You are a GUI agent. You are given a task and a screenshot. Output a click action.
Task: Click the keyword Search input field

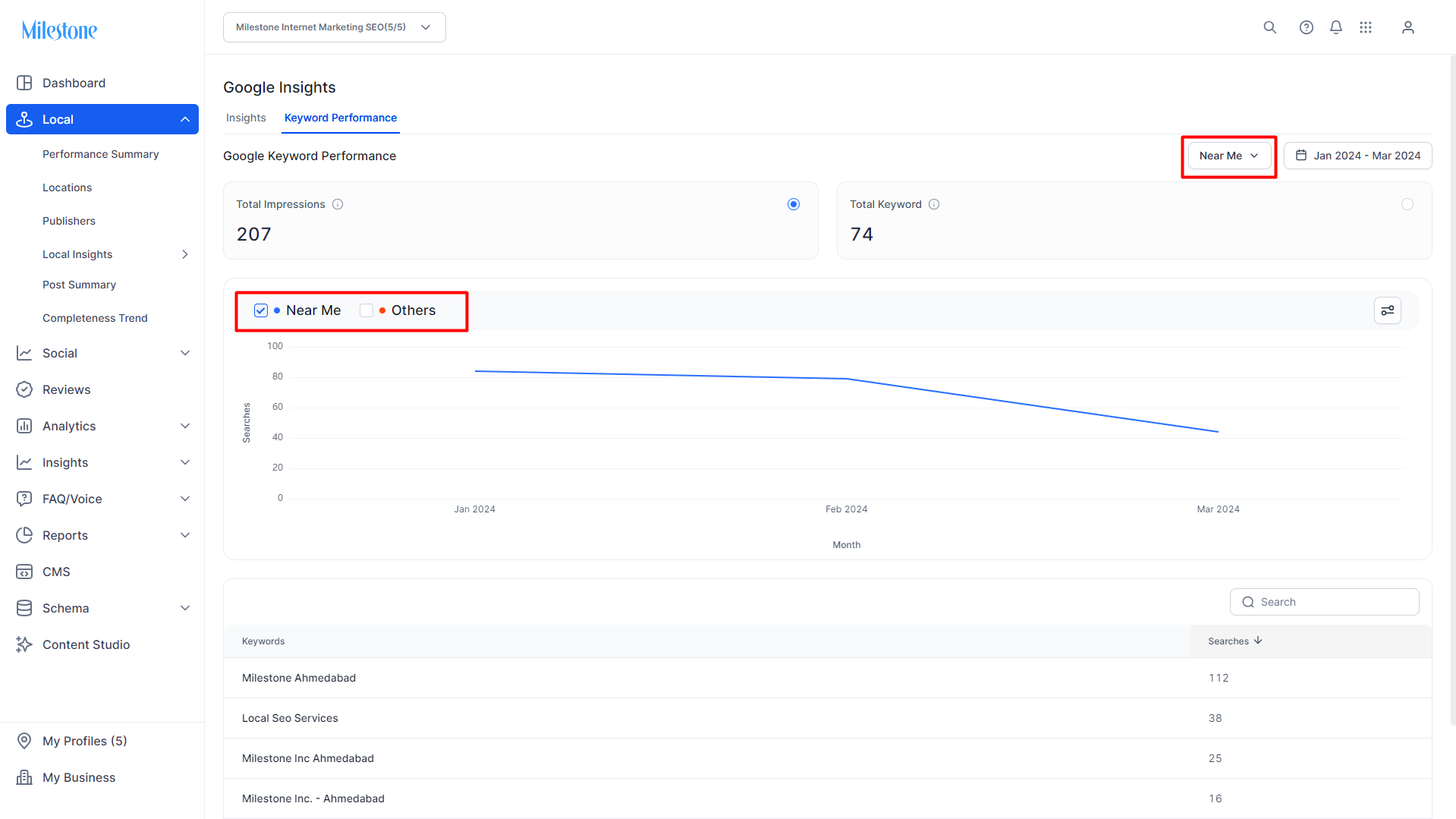click(x=1325, y=602)
